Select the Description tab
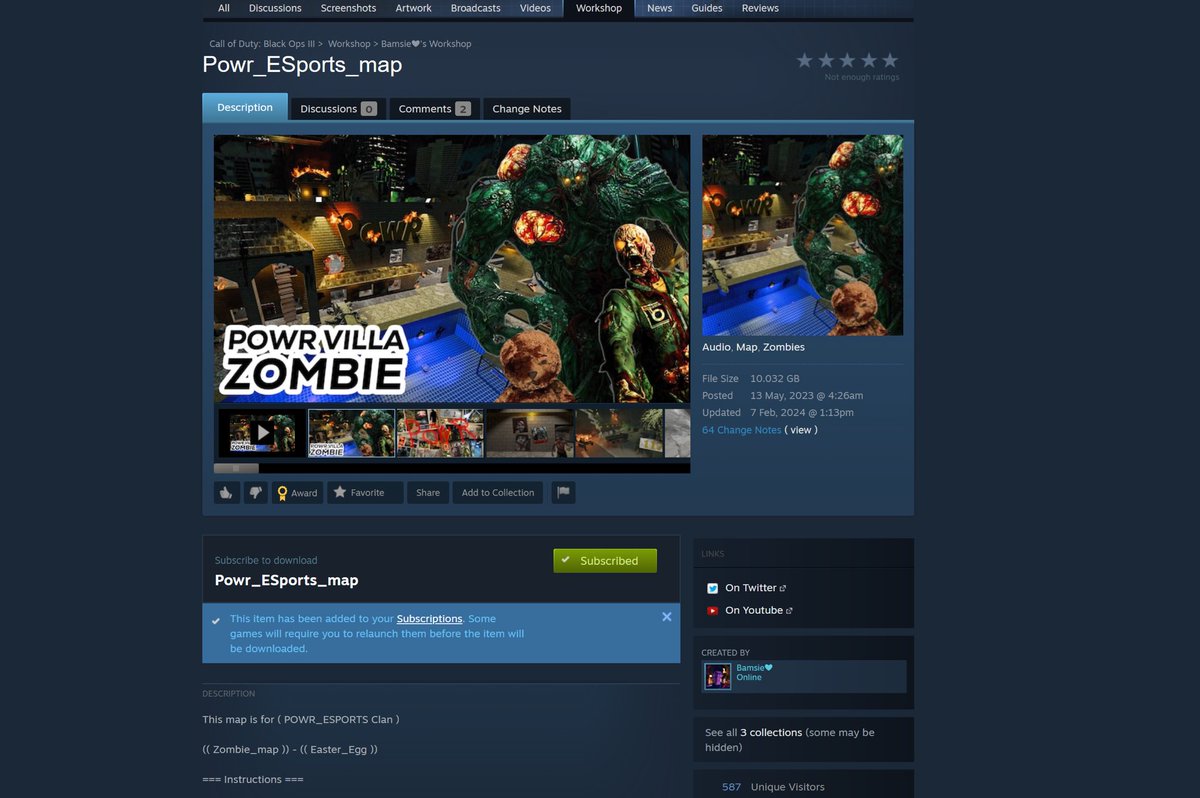This screenshot has width=1200, height=798. coord(245,107)
